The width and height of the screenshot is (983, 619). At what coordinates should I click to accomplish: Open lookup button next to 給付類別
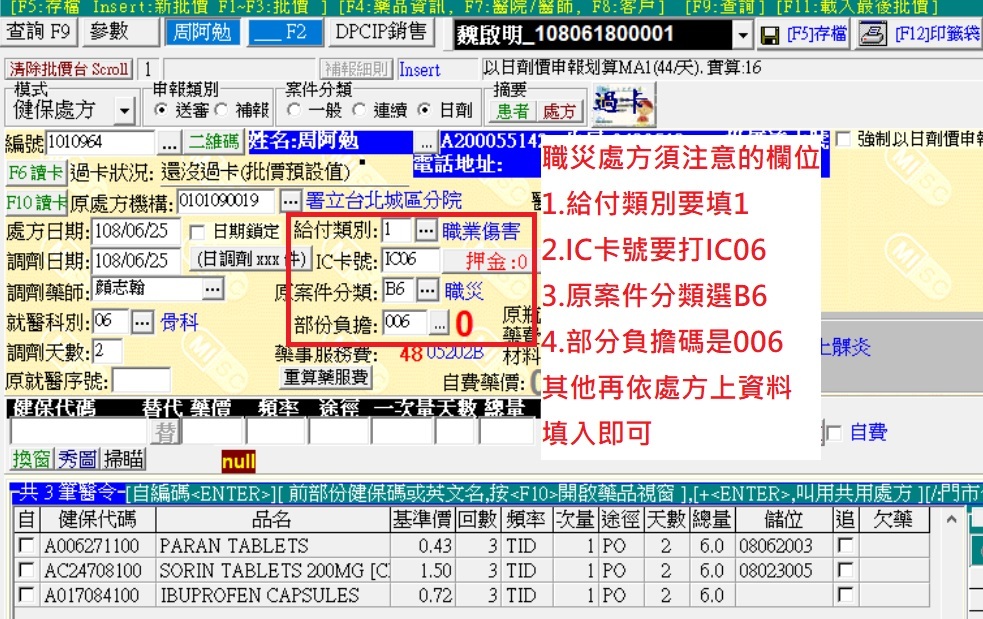[x=426, y=231]
